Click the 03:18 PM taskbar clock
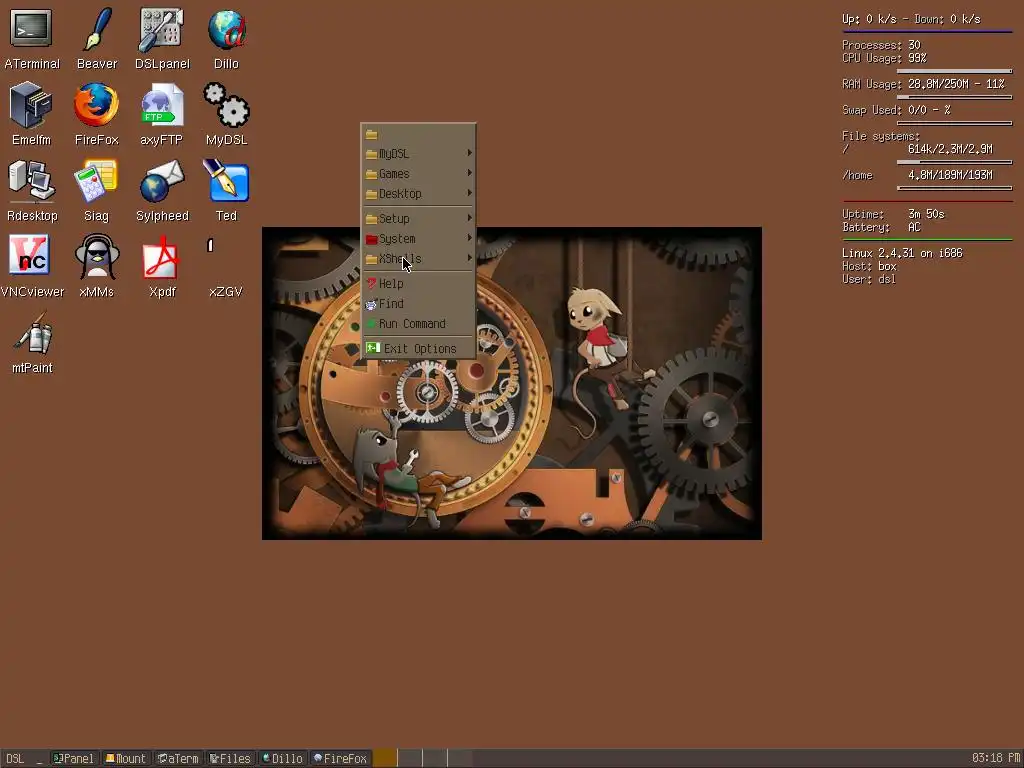The image size is (1024, 768). click(x=995, y=758)
